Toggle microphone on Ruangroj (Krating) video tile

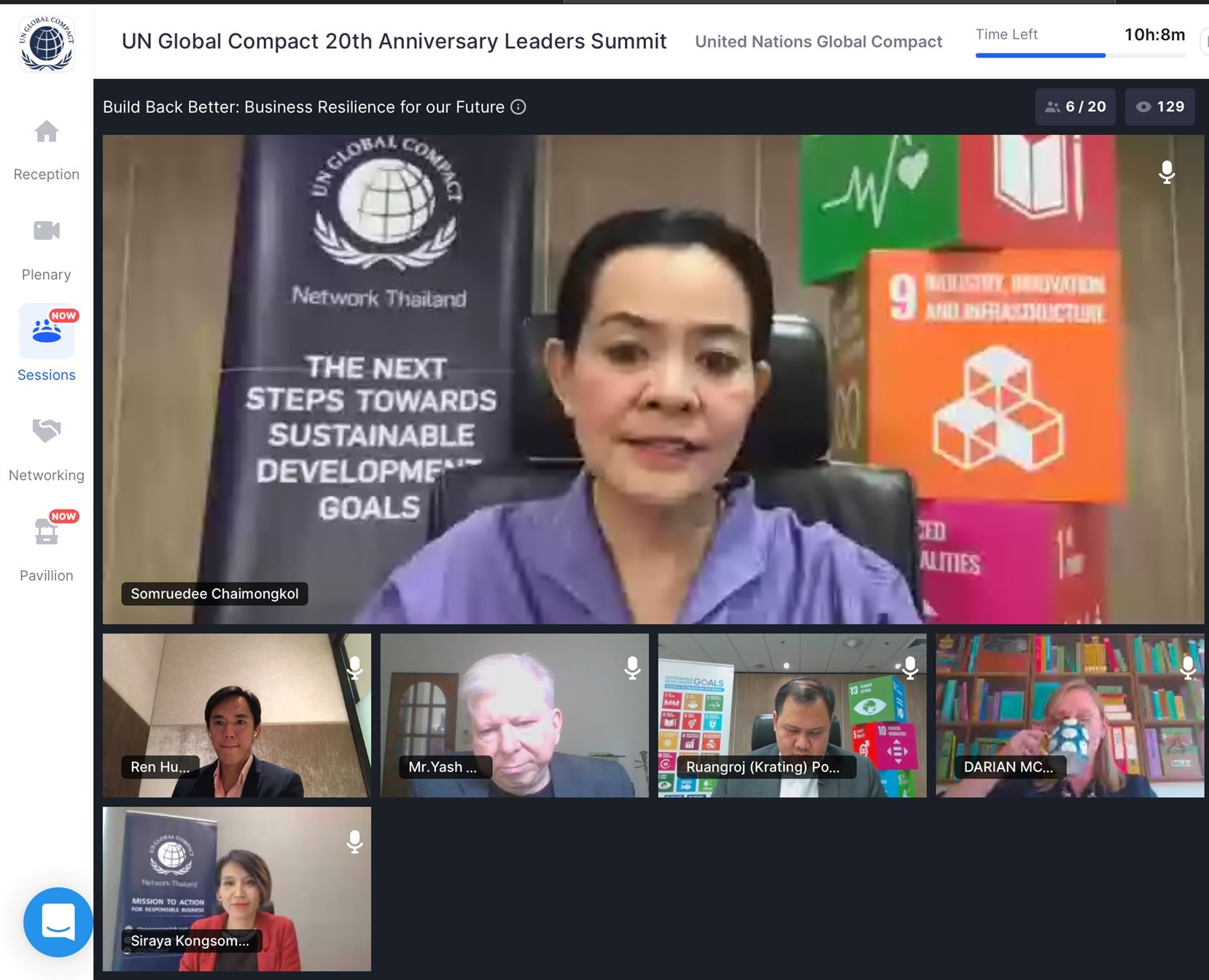click(x=910, y=667)
